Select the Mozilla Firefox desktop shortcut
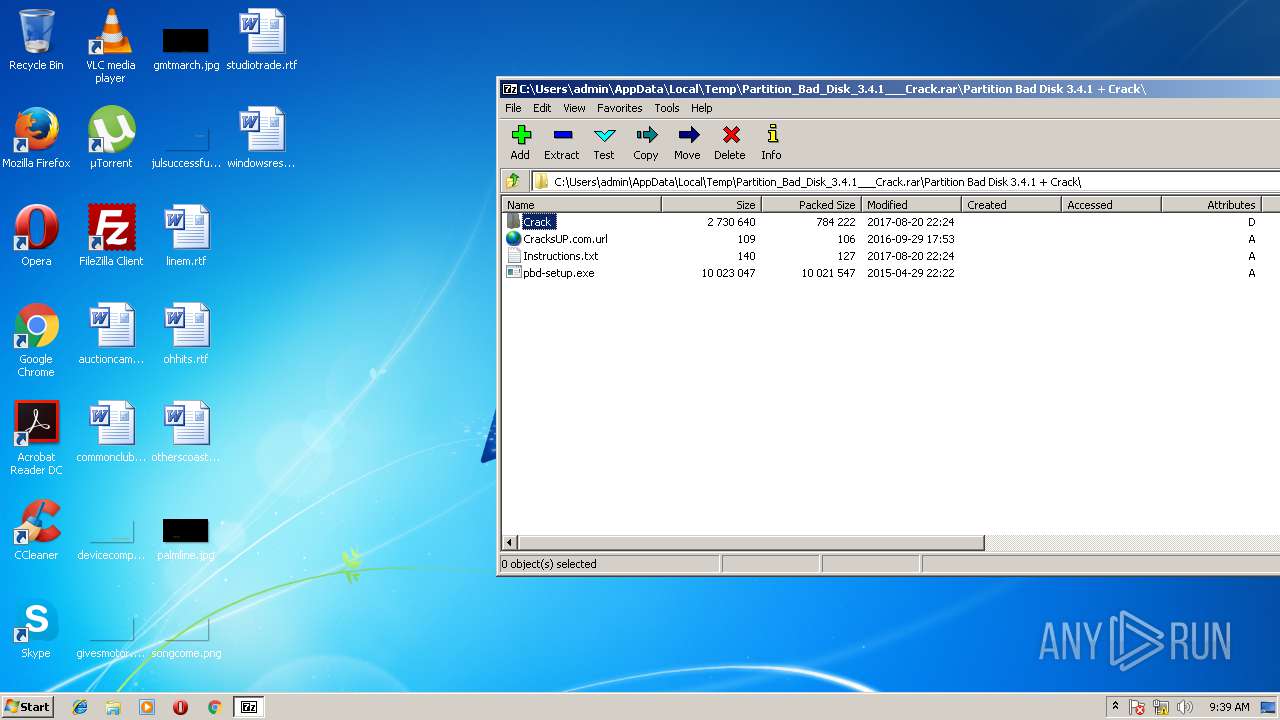This screenshot has height=720, width=1280. coord(36,138)
